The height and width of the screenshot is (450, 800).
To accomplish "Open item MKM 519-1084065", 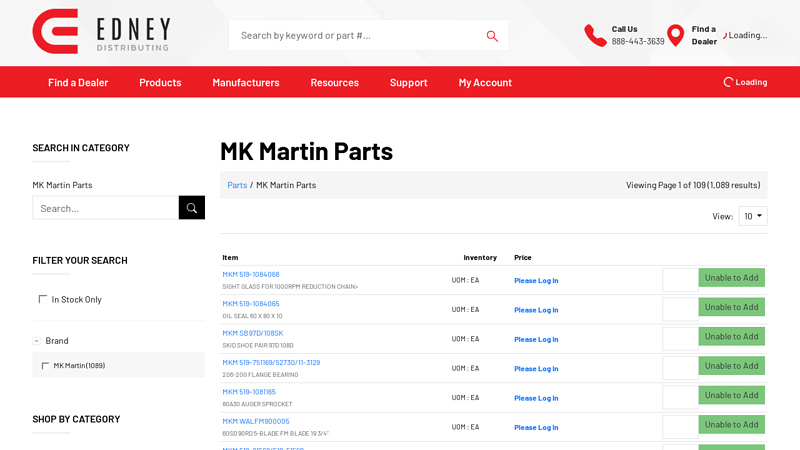I will [x=251, y=304].
